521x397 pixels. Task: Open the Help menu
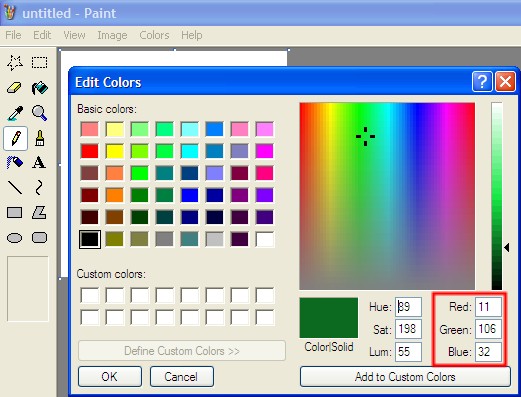coord(192,35)
